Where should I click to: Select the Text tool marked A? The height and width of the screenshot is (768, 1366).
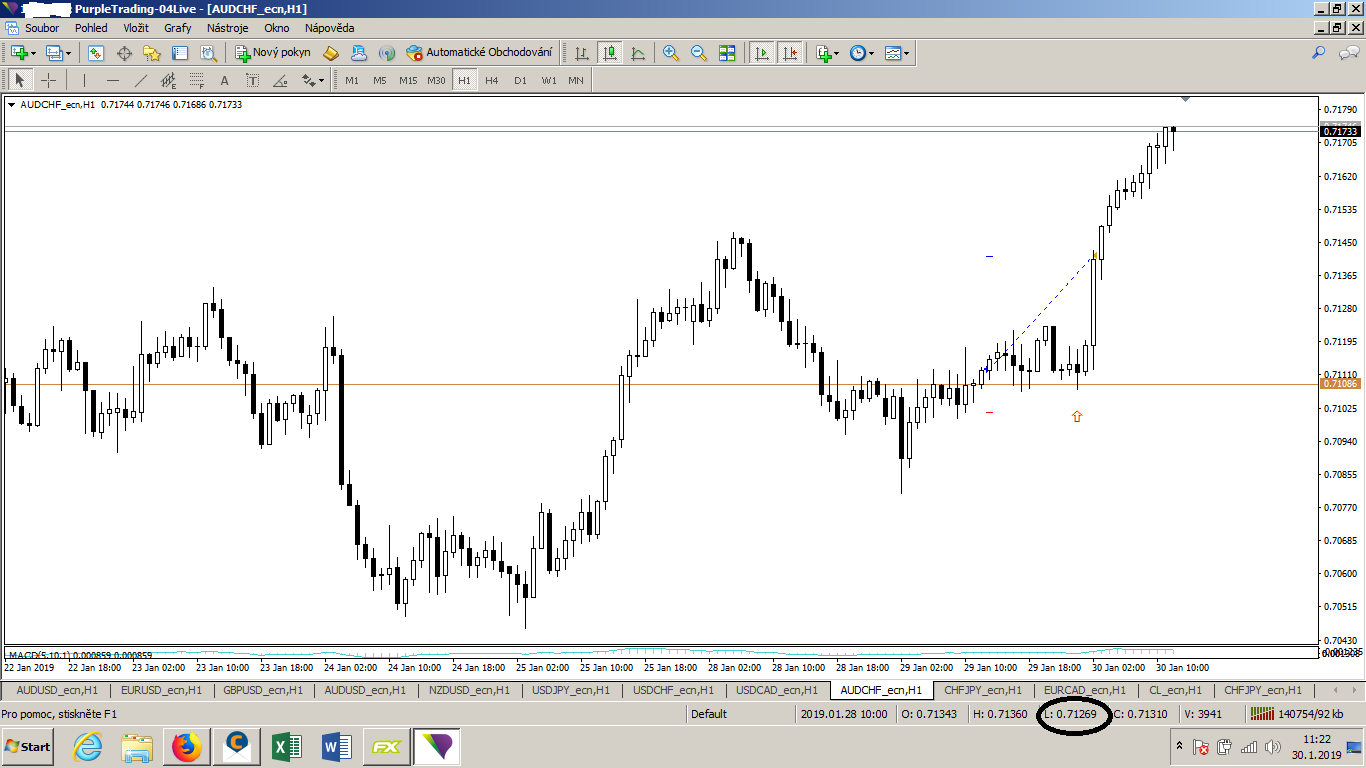click(224, 80)
